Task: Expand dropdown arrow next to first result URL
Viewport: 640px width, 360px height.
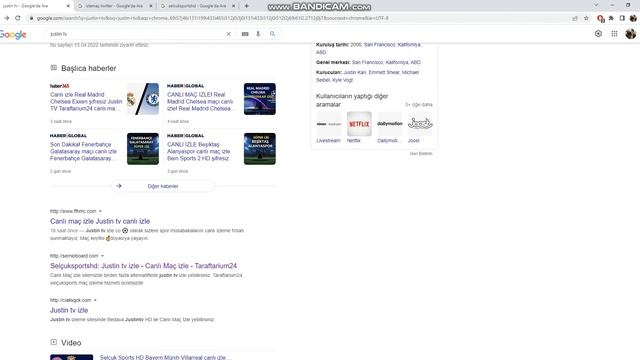Action: coord(100,211)
